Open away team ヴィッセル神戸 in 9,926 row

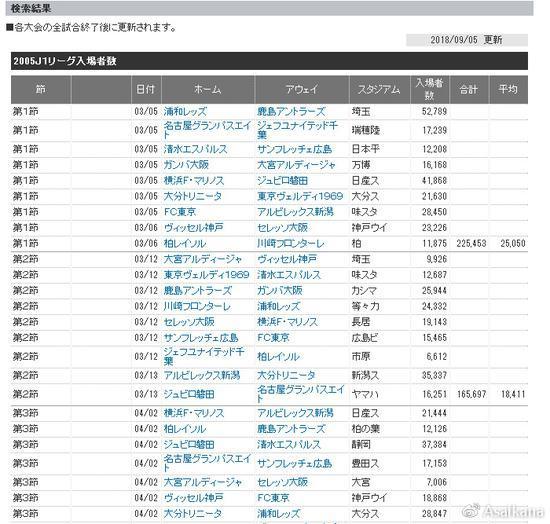coord(287,259)
